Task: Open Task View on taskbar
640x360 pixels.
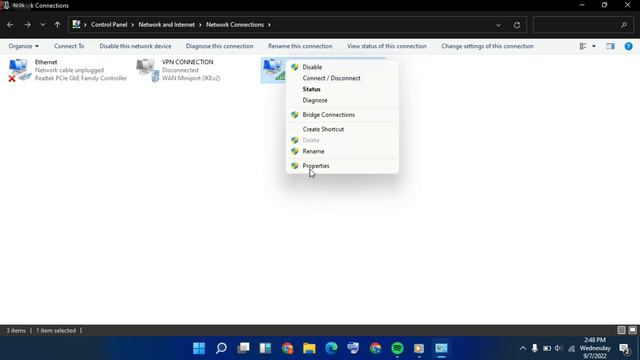Action: tap(243, 348)
